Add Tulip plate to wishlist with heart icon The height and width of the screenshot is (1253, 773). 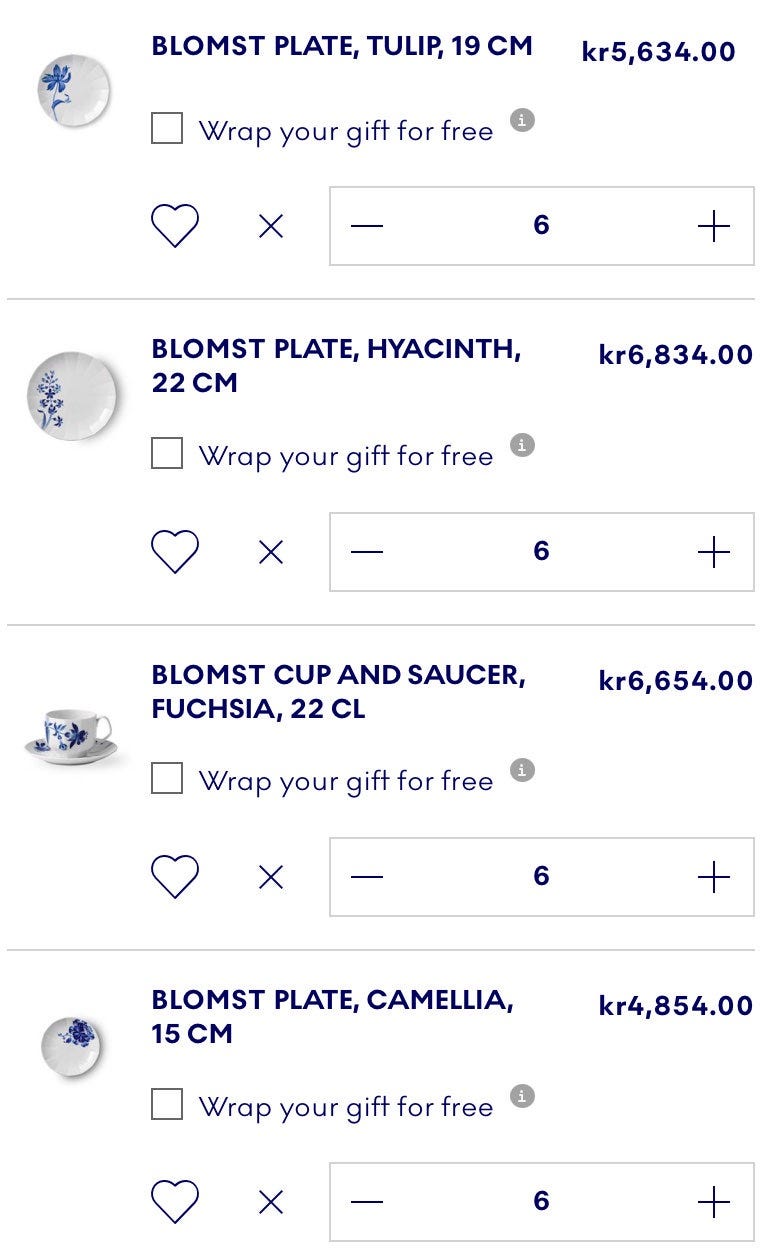pos(175,226)
